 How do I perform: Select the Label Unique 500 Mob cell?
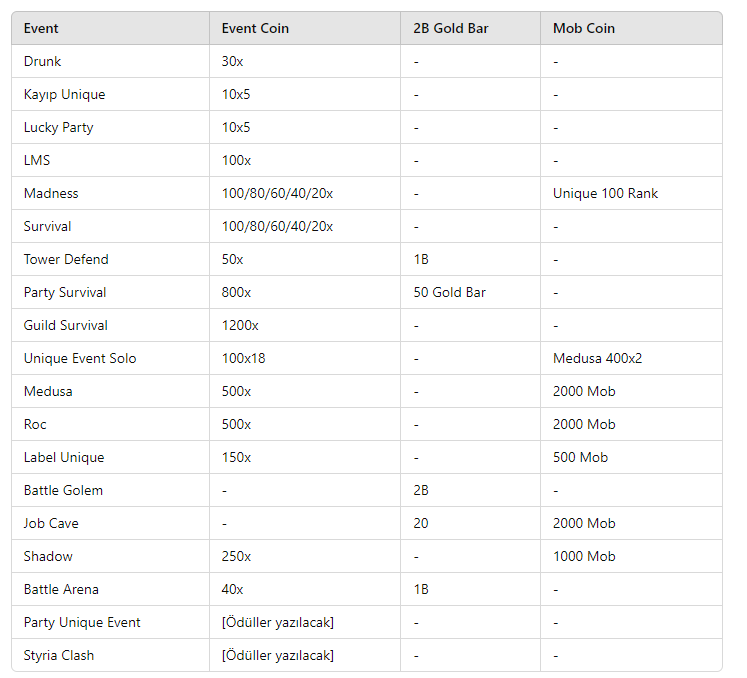click(580, 457)
